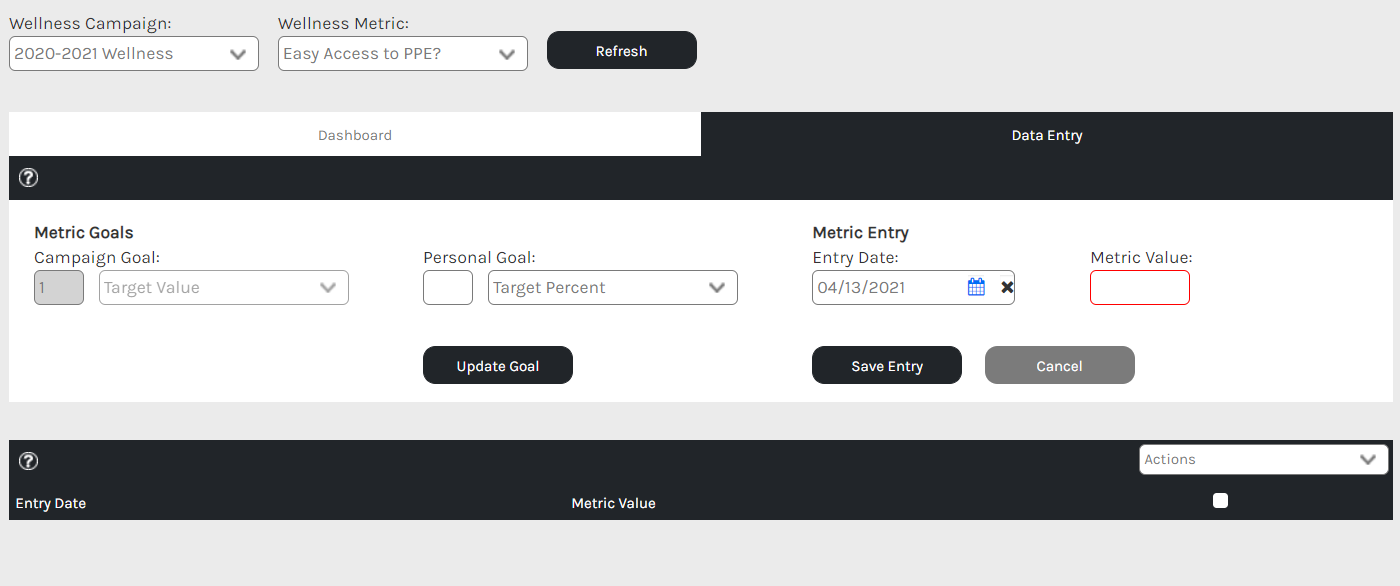
Task: Click the Update Goal button
Action: click(498, 366)
